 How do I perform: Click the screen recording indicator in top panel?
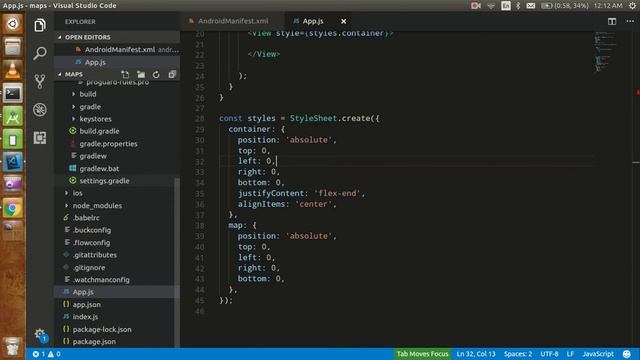point(476,5)
